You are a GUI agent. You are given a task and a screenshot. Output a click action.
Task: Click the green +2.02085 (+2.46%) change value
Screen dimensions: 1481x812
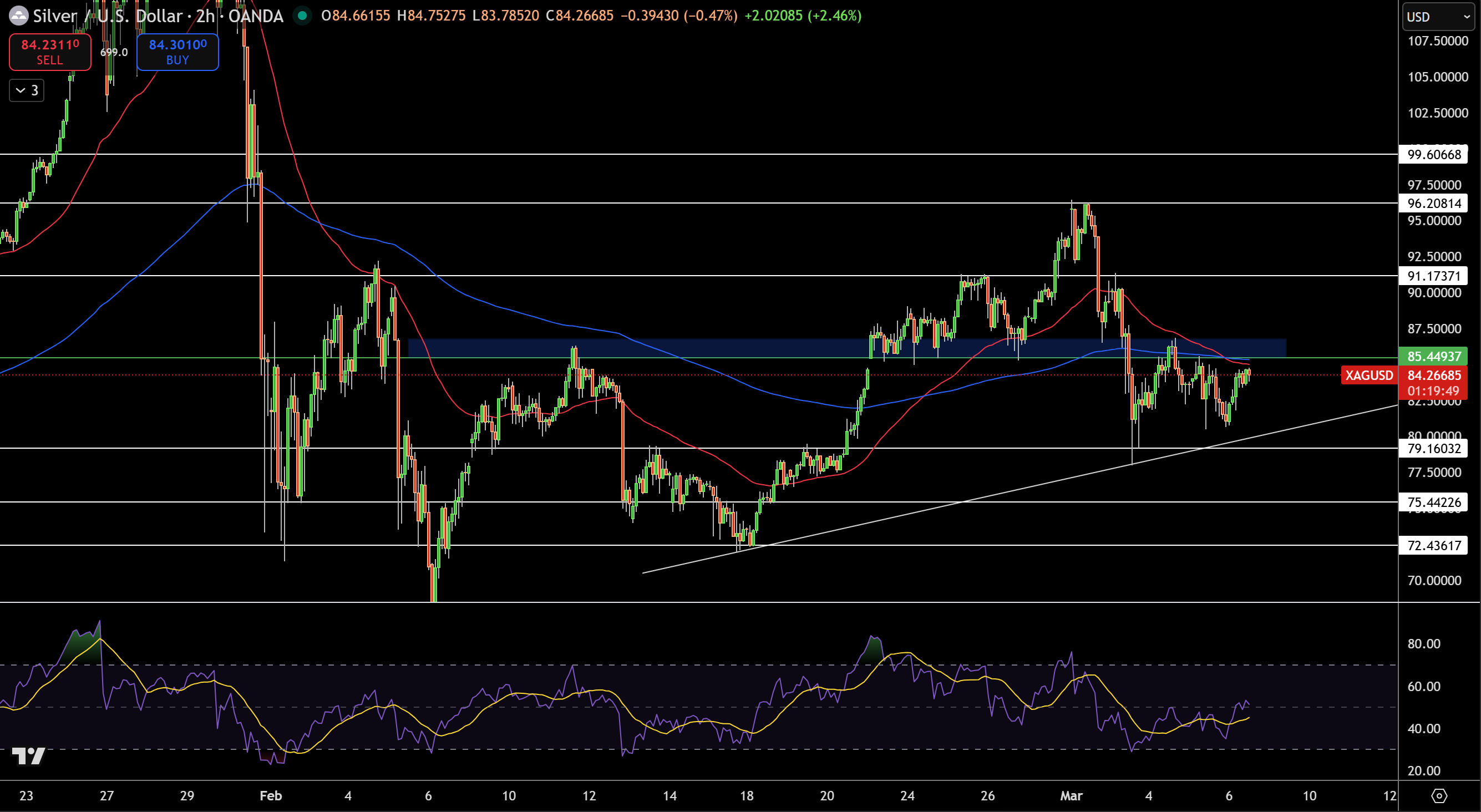coord(803,16)
